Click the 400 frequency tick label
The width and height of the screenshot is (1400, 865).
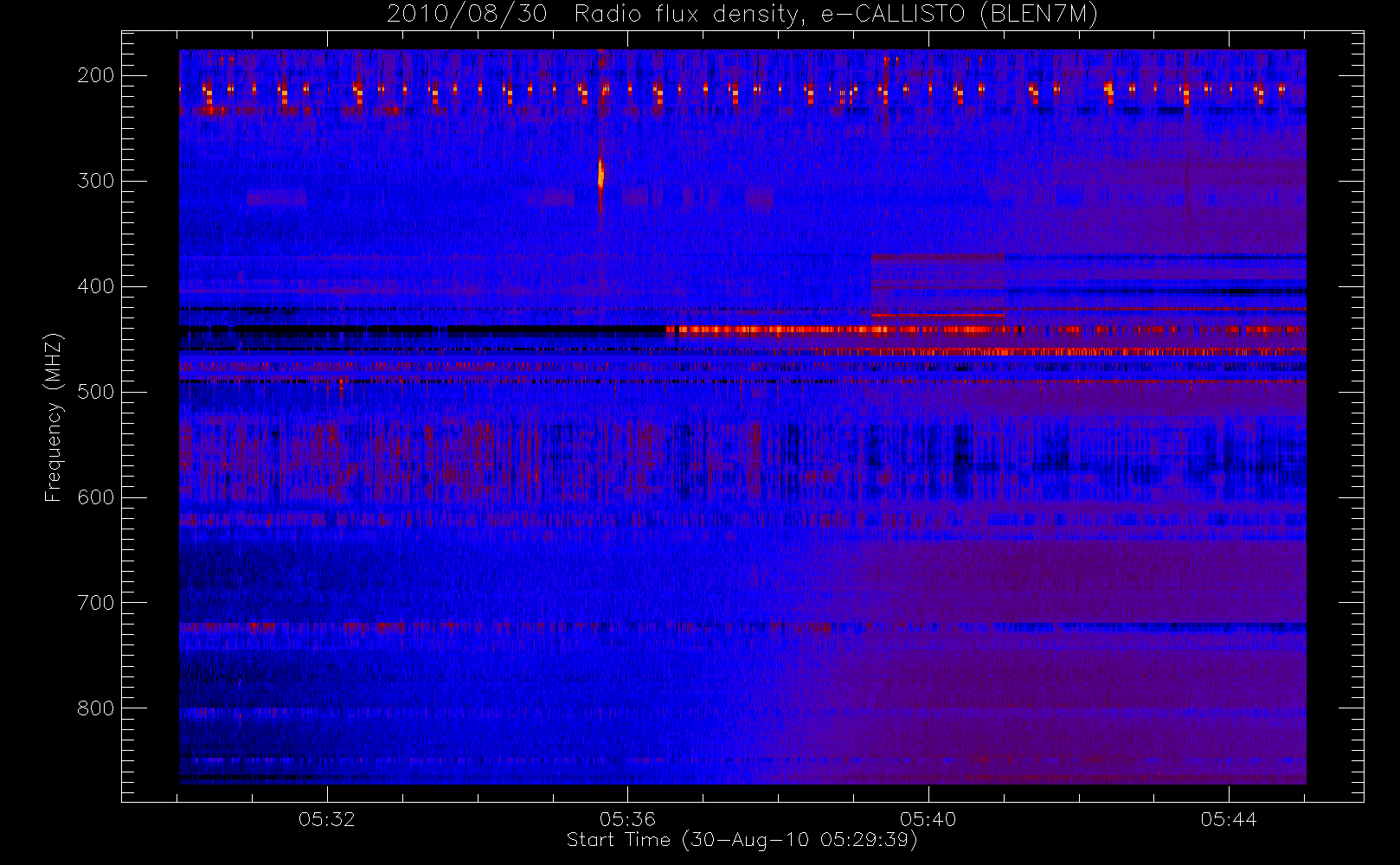96,286
